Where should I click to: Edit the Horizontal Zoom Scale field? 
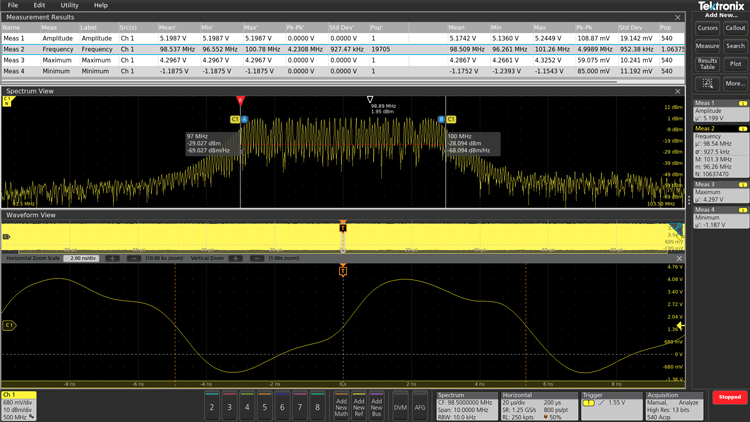point(82,258)
